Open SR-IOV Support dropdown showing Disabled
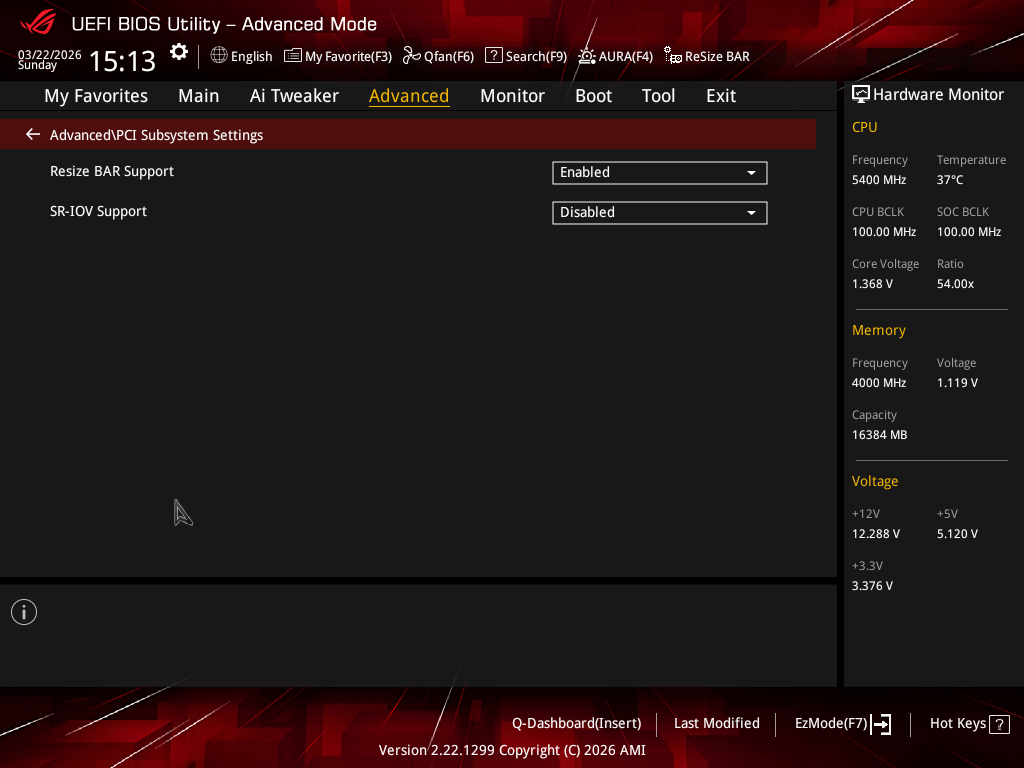 (660, 212)
